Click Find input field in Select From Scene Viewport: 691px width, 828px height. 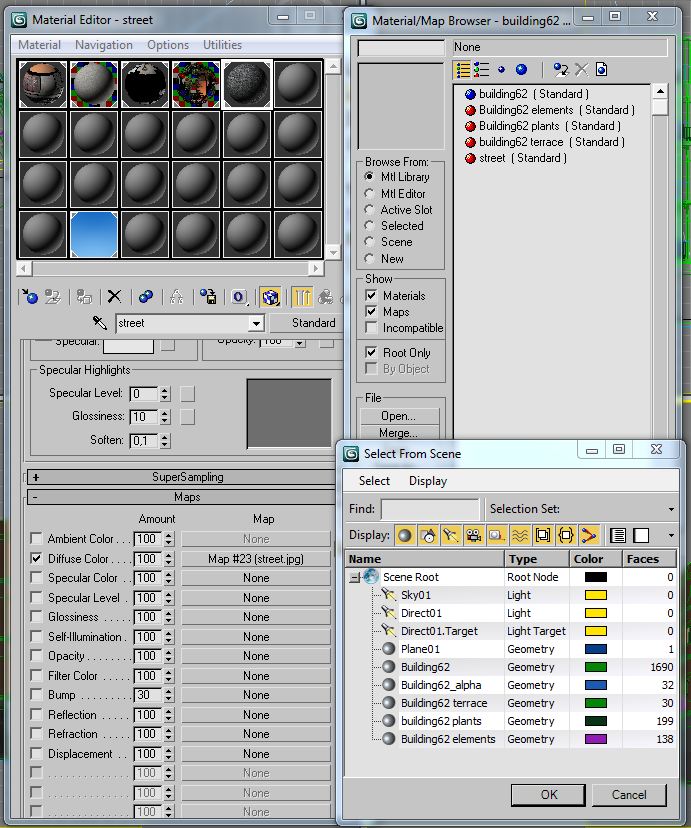(x=430, y=509)
